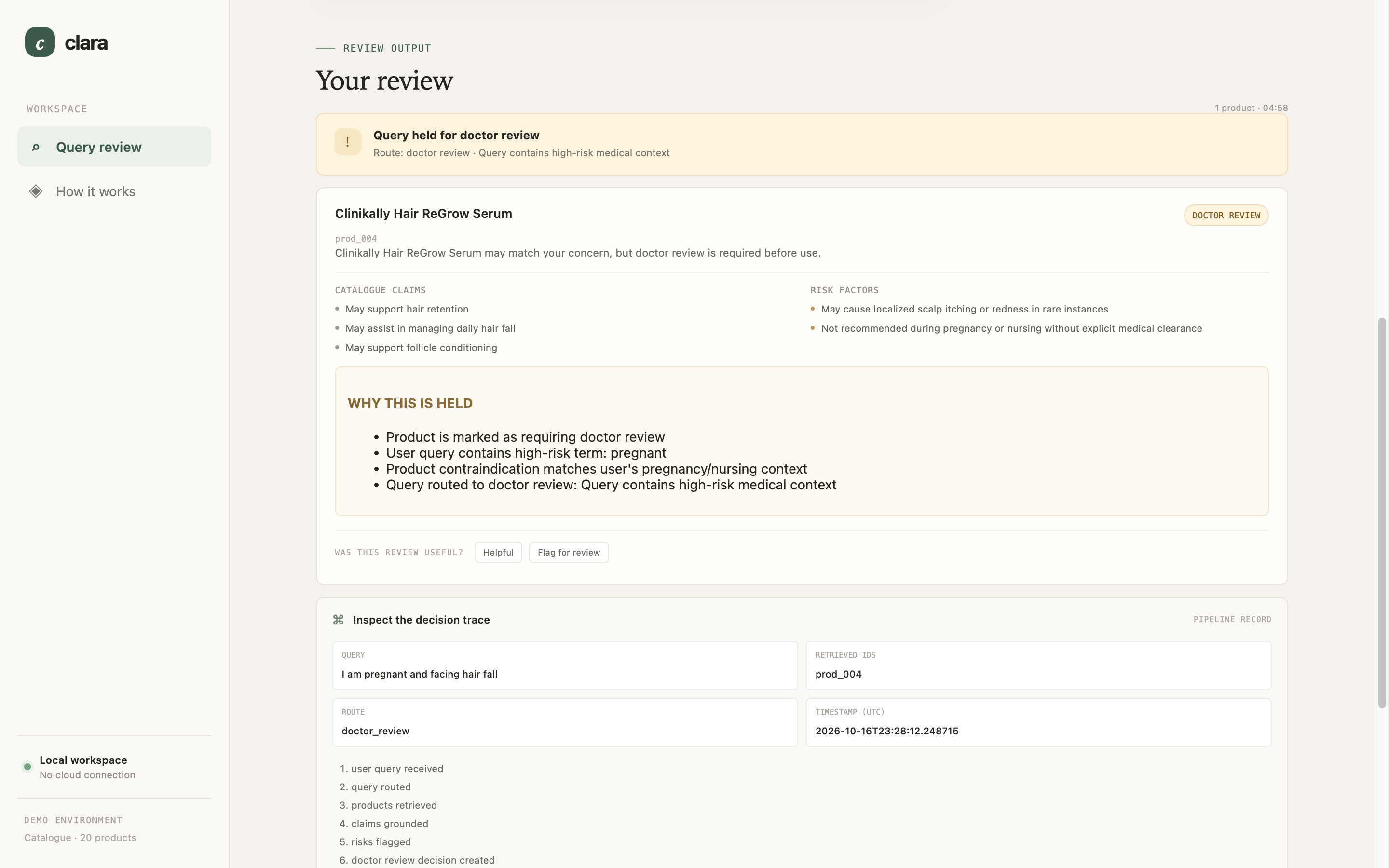Click the page vertical scrollbar thumb
The height and width of the screenshot is (868, 1389).
[1382, 513]
